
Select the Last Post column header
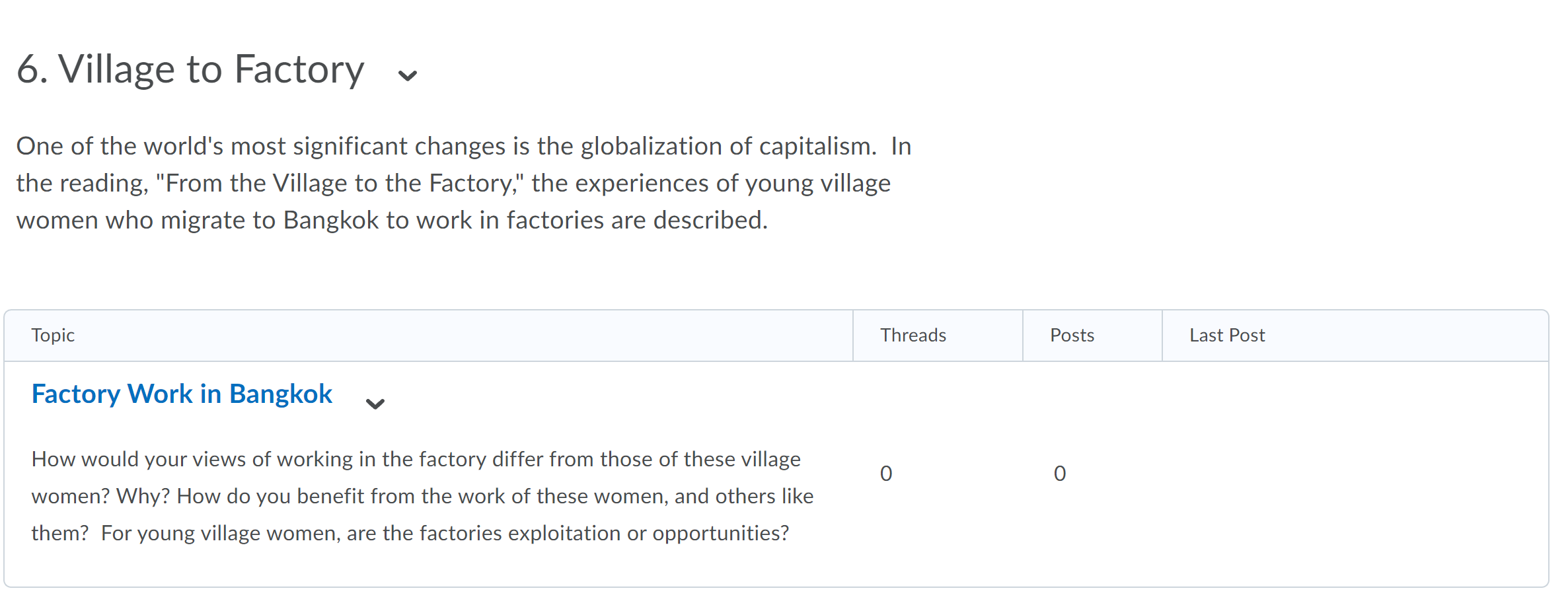pyautogui.click(x=1227, y=336)
